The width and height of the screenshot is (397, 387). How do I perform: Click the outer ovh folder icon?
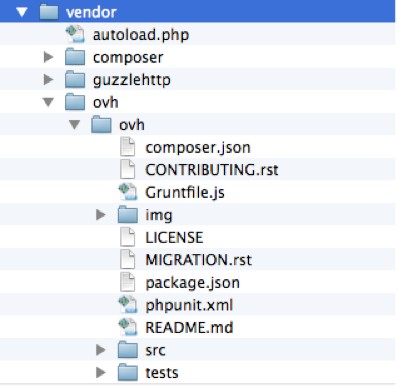tap(75, 102)
